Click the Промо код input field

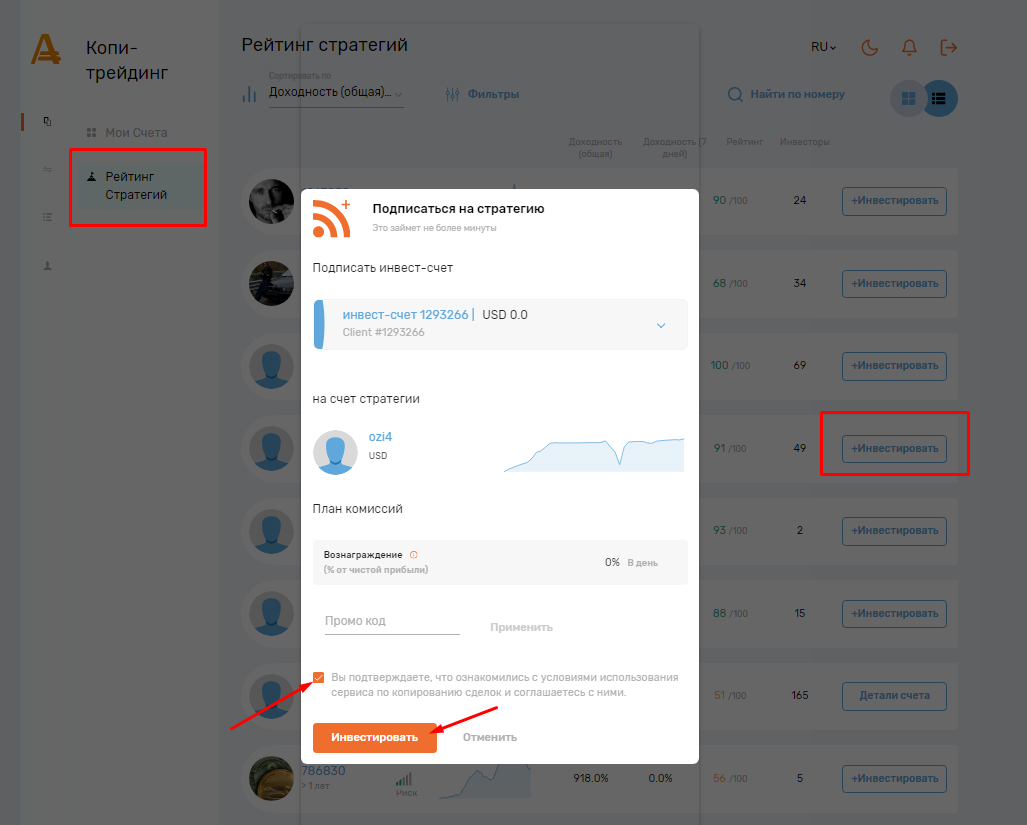[391, 621]
